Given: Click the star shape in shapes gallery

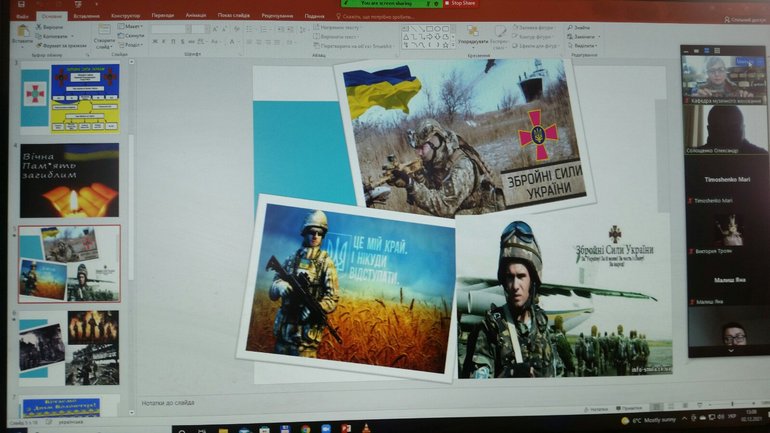Looking at the screenshot, I should [x=445, y=45].
